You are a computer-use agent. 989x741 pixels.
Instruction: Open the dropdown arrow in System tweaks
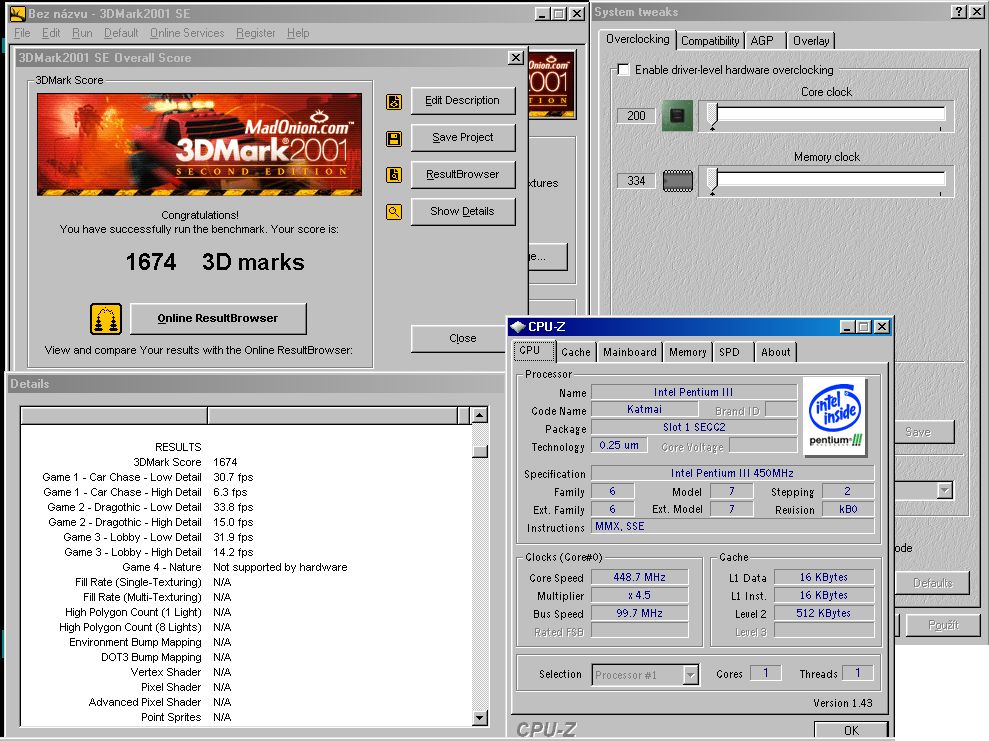[944, 490]
